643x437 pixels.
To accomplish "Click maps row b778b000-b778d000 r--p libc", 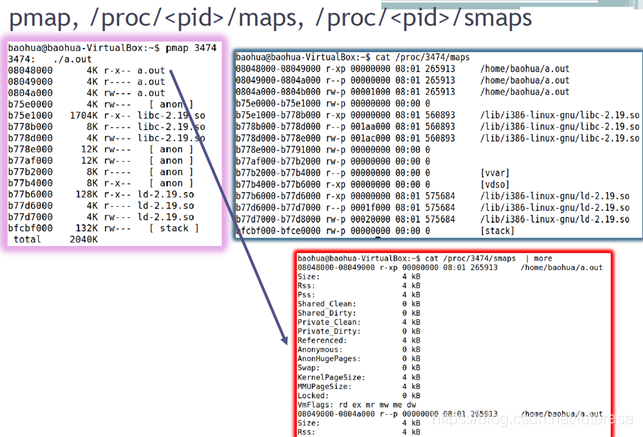I will point(438,127).
